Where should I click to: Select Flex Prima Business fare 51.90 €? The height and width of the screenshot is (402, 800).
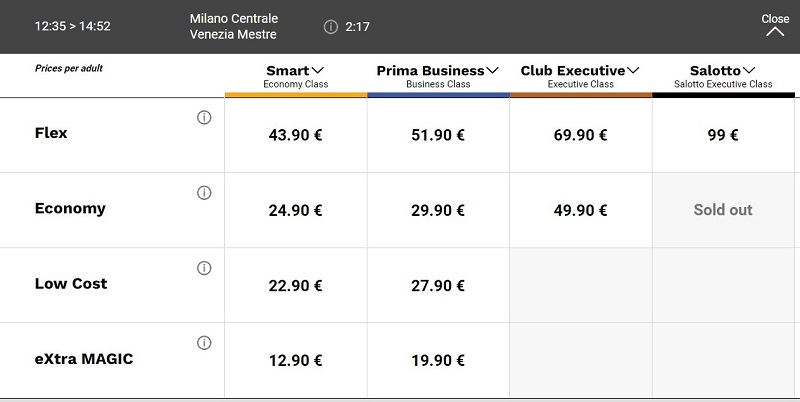[x=438, y=135]
